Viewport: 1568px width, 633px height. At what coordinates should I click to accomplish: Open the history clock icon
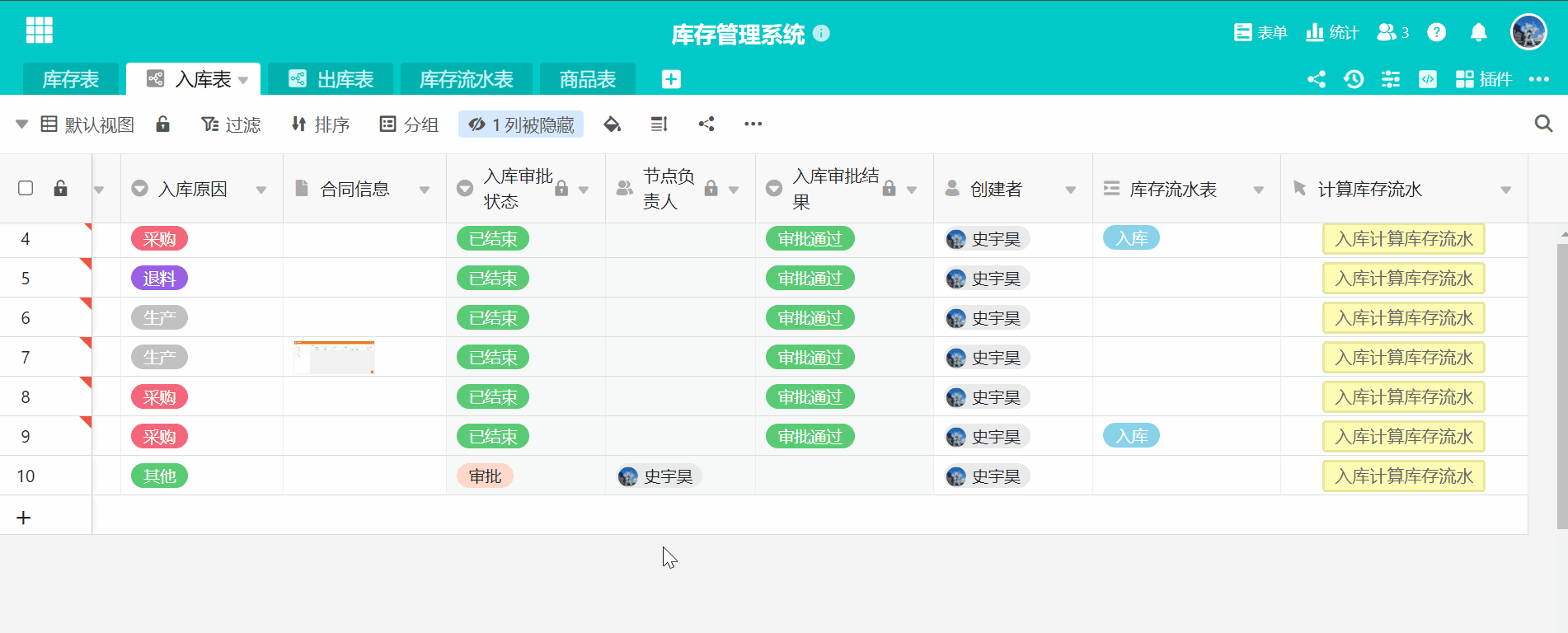1354,79
